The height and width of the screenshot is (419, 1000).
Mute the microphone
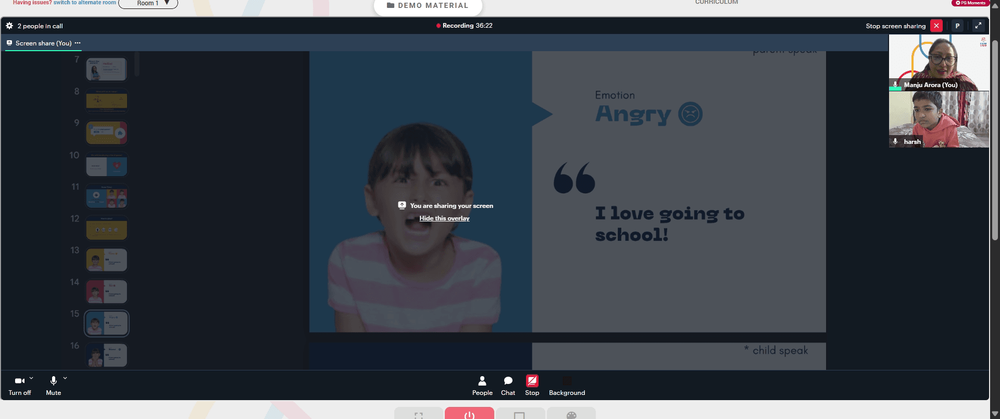point(53,385)
